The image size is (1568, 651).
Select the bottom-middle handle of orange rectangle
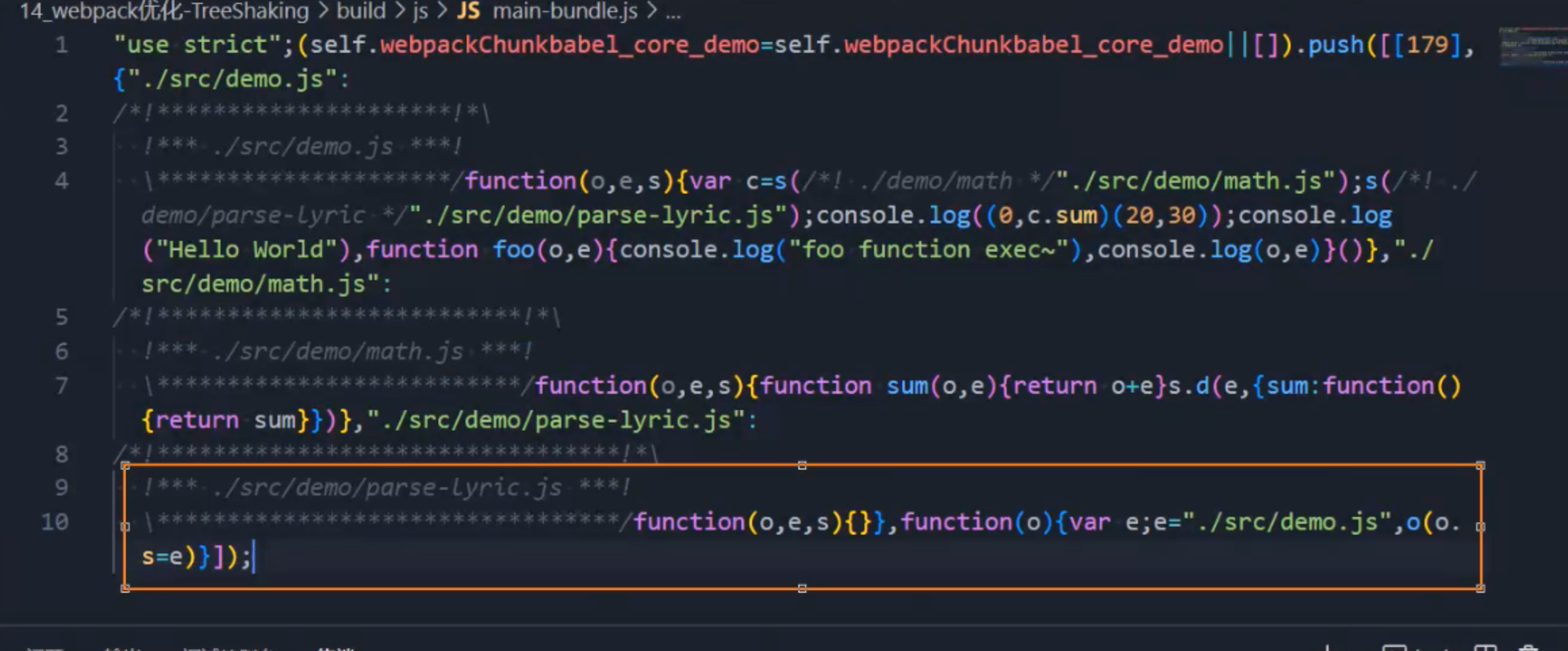[x=802, y=589]
